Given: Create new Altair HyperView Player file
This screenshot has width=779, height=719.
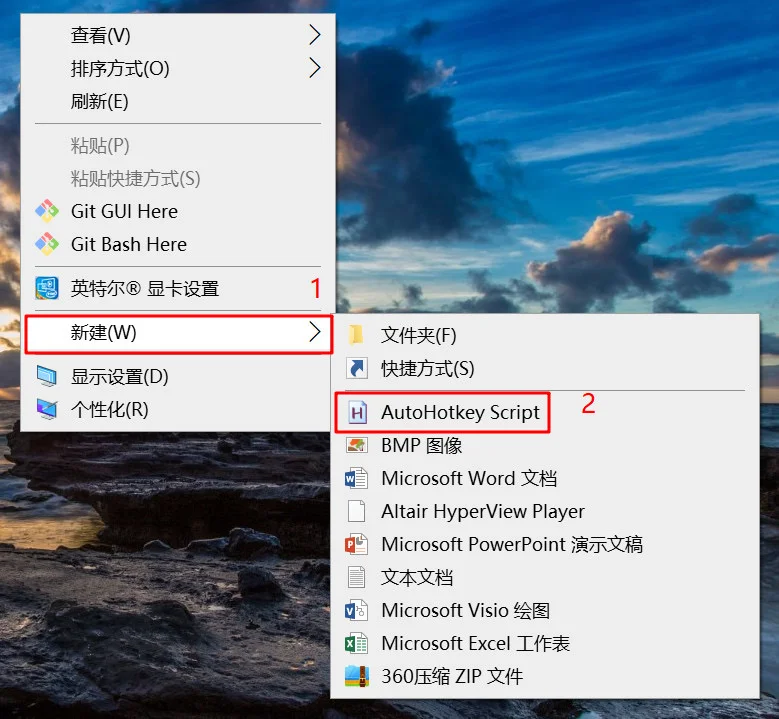Looking at the screenshot, I should (x=545, y=511).
